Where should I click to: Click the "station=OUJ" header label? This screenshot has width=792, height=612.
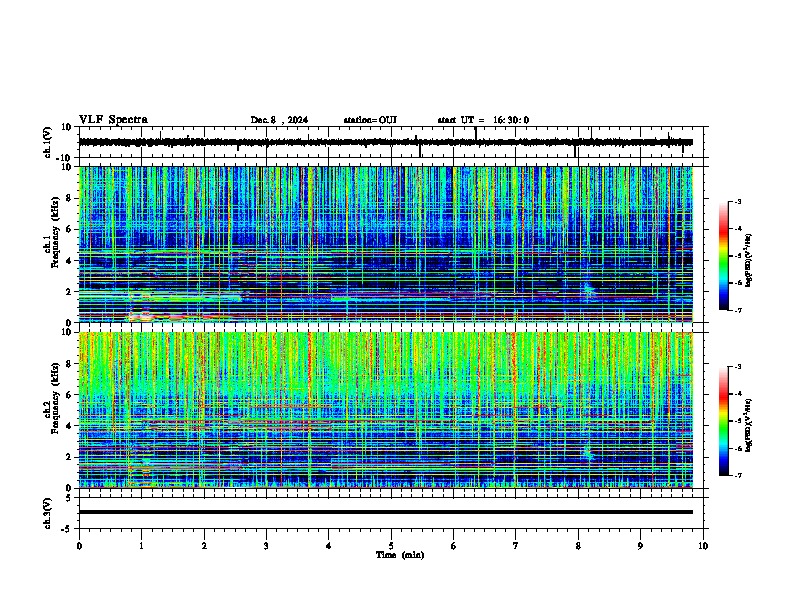370,120
